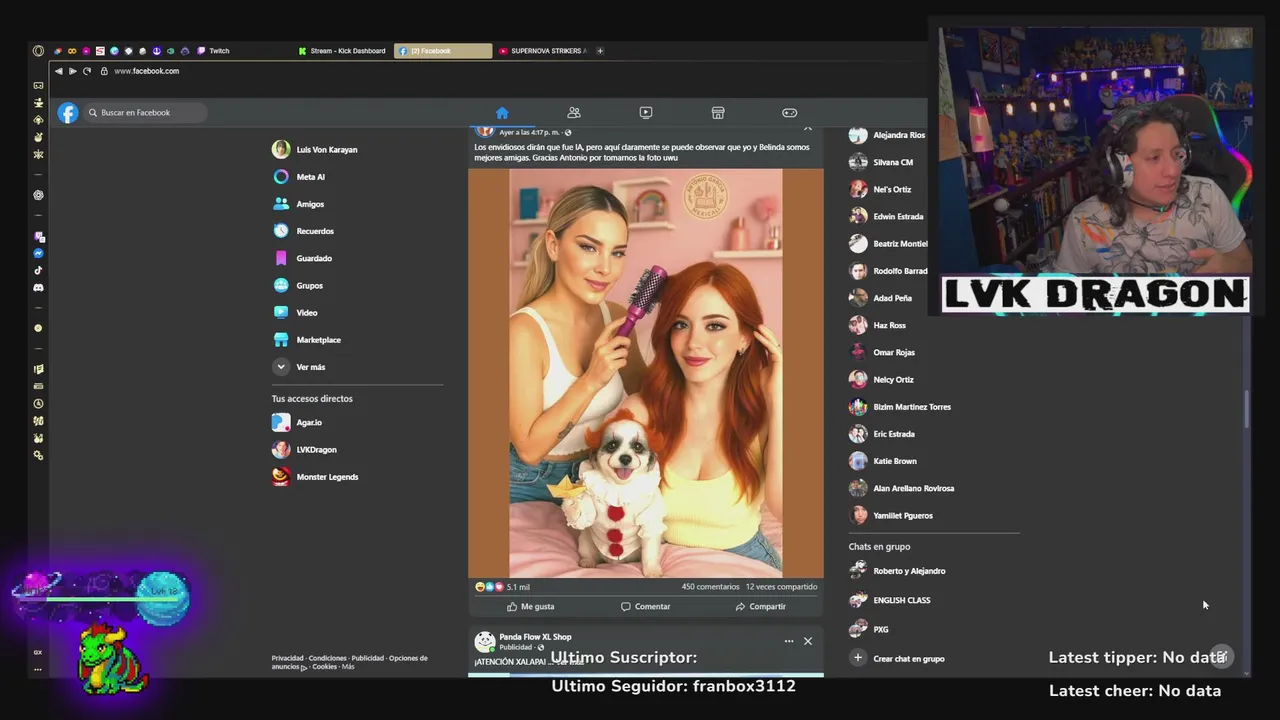The height and width of the screenshot is (720, 1280).
Task: Click the Condiciones footer link
Action: (x=328, y=658)
